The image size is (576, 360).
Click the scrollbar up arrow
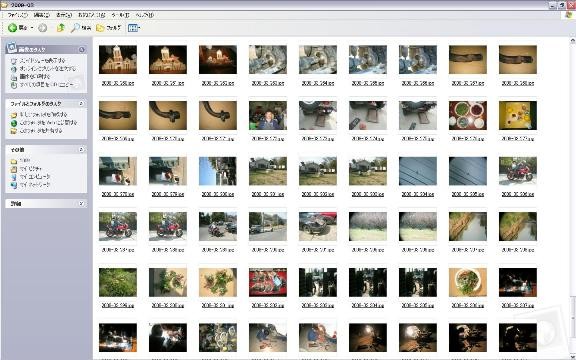pos(572,40)
